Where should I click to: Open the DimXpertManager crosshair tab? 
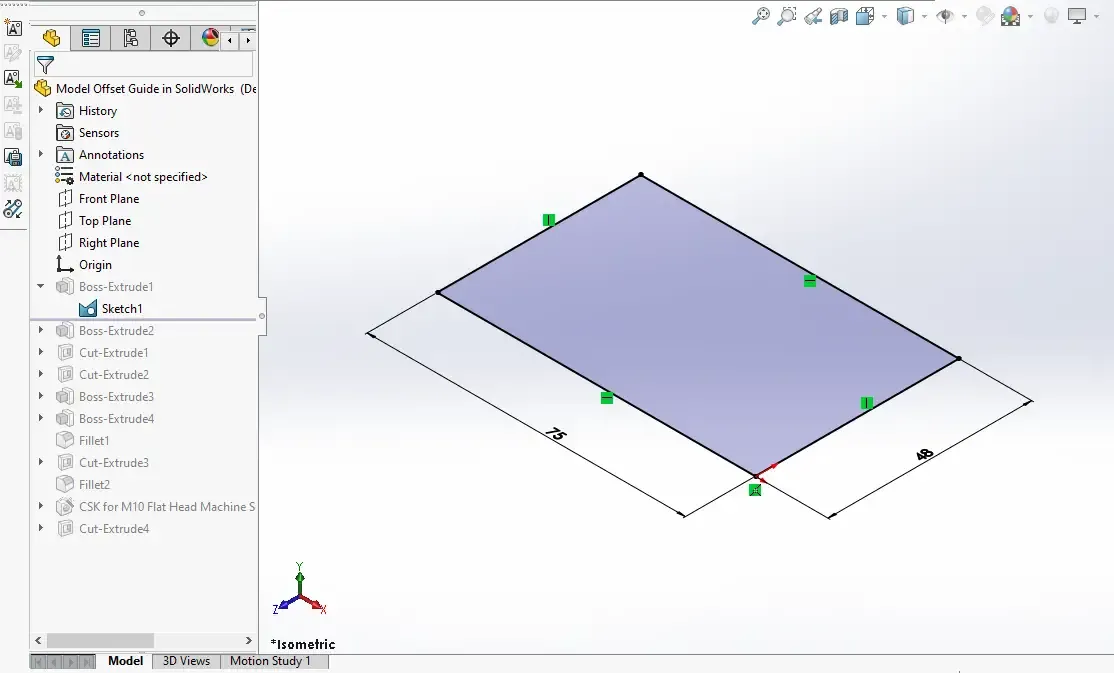[x=171, y=38]
